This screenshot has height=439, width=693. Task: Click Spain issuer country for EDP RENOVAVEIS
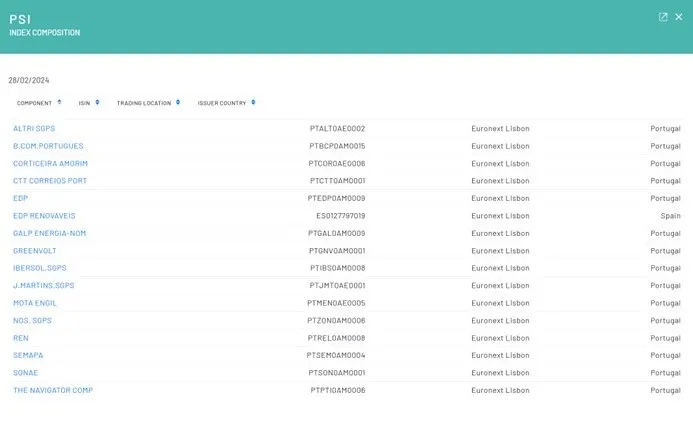pyautogui.click(x=670, y=216)
